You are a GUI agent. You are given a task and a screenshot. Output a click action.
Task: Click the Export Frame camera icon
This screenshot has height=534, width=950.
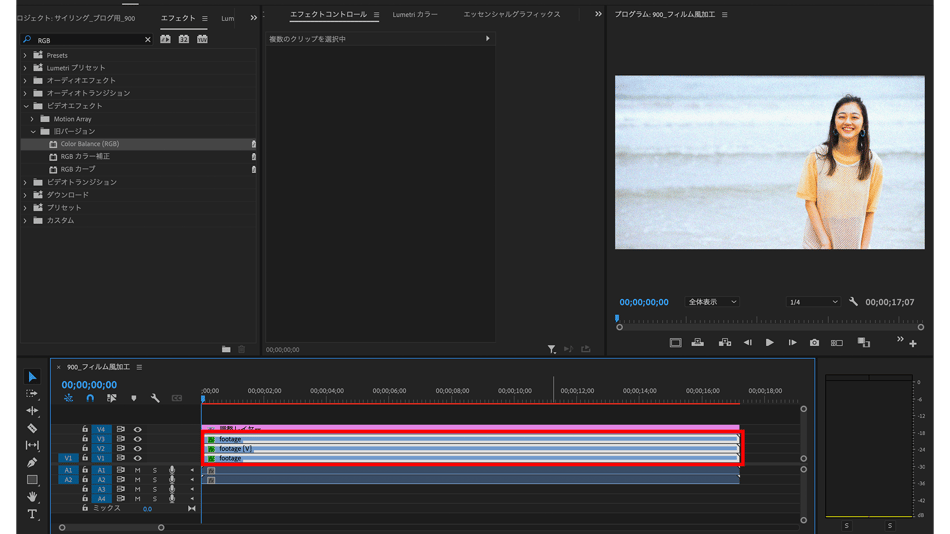pyautogui.click(x=814, y=343)
